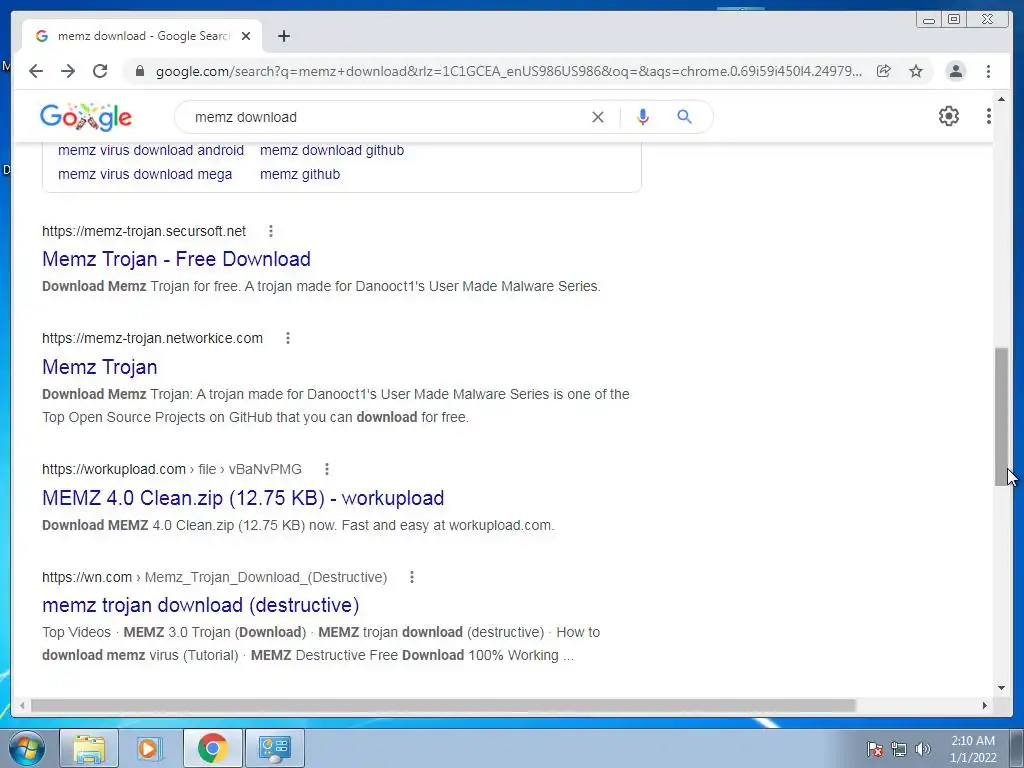Launch Windows Media Player from taskbar
This screenshot has height=768, width=1024.
[150, 748]
